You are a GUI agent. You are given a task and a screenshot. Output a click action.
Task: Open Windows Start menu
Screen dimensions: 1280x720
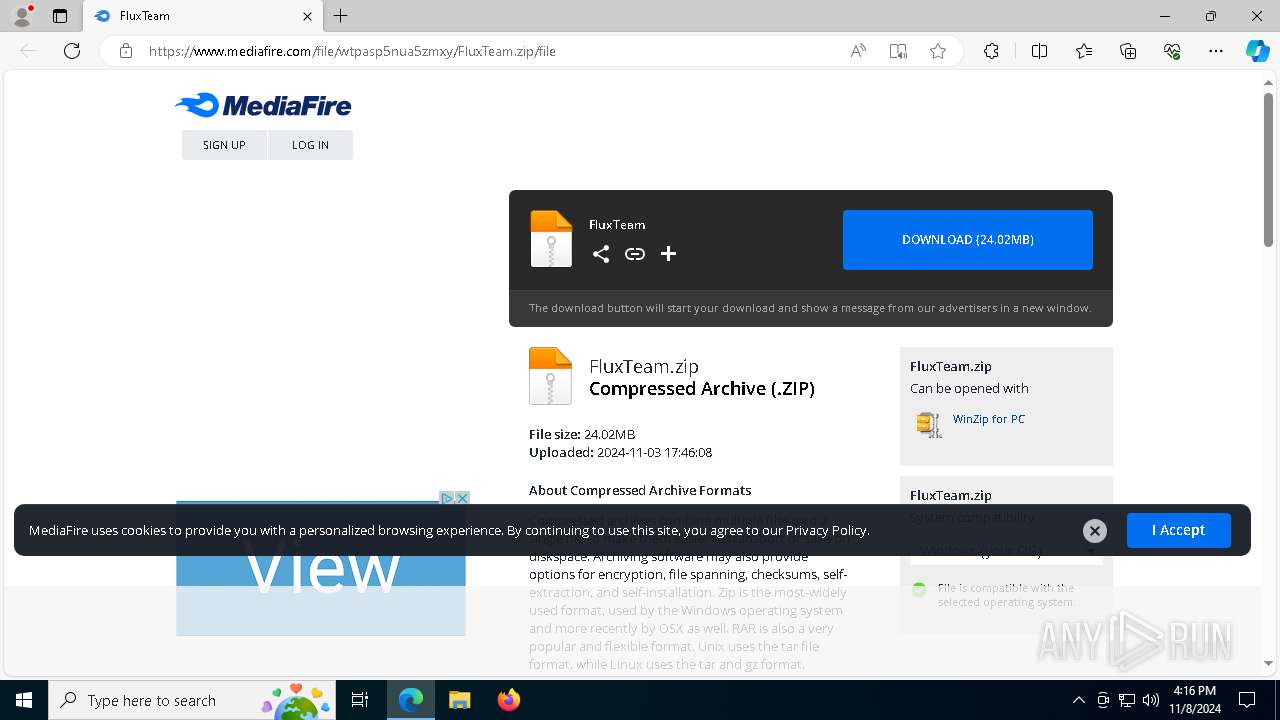pyautogui.click(x=24, y=700)
